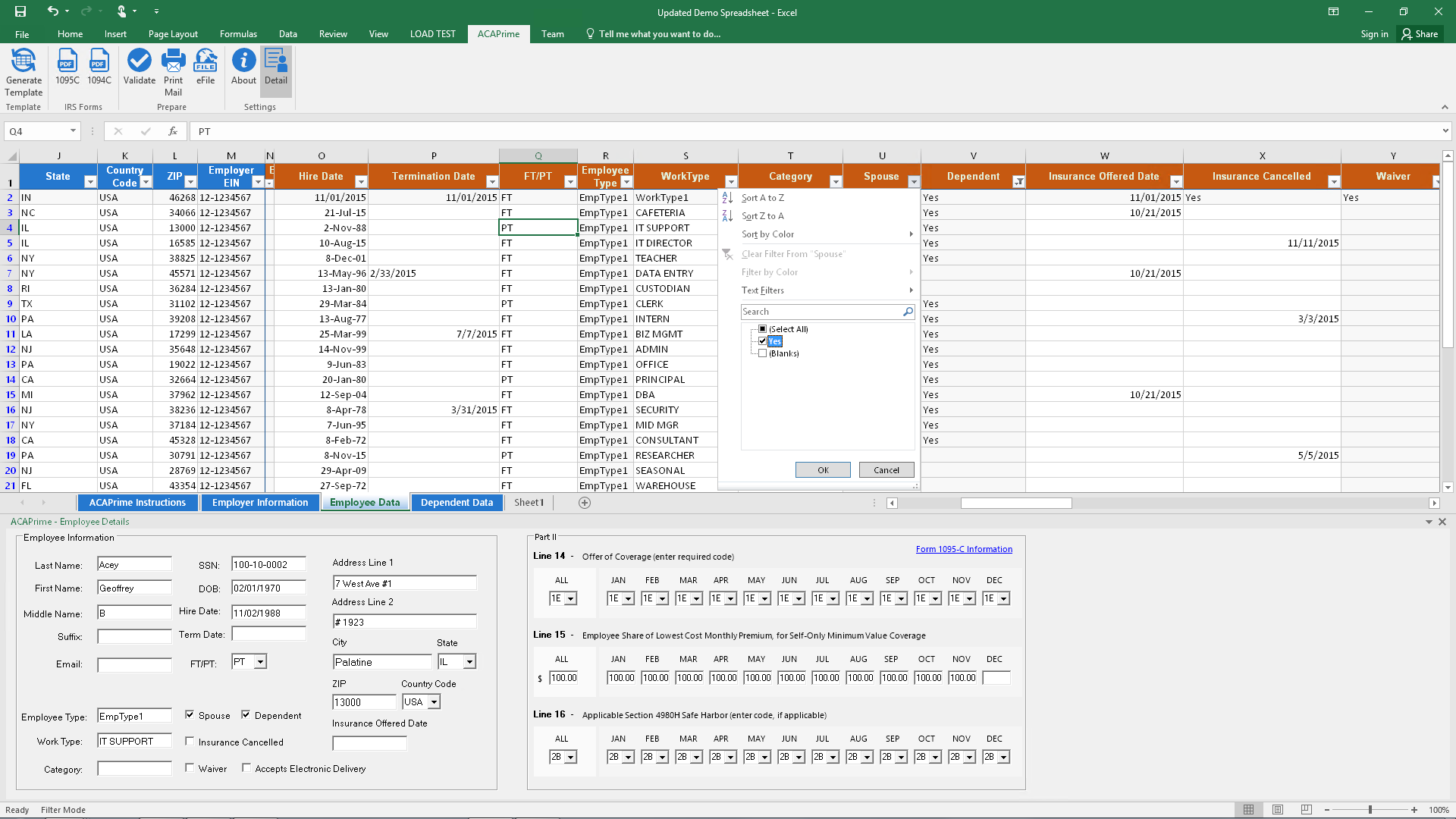The height and width of the screenshot is (819, 1456).
Task: Switch to Page Layout view icon
Action: pos(1278,810)
